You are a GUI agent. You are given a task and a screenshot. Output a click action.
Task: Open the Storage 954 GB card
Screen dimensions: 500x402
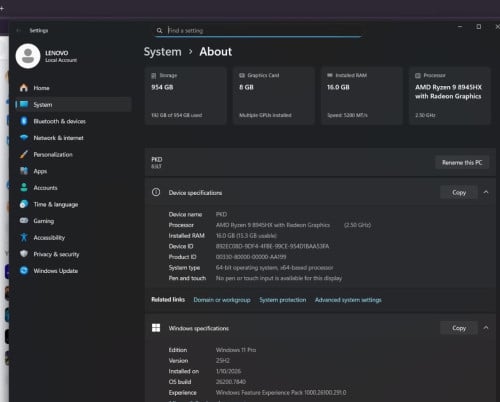186,96
